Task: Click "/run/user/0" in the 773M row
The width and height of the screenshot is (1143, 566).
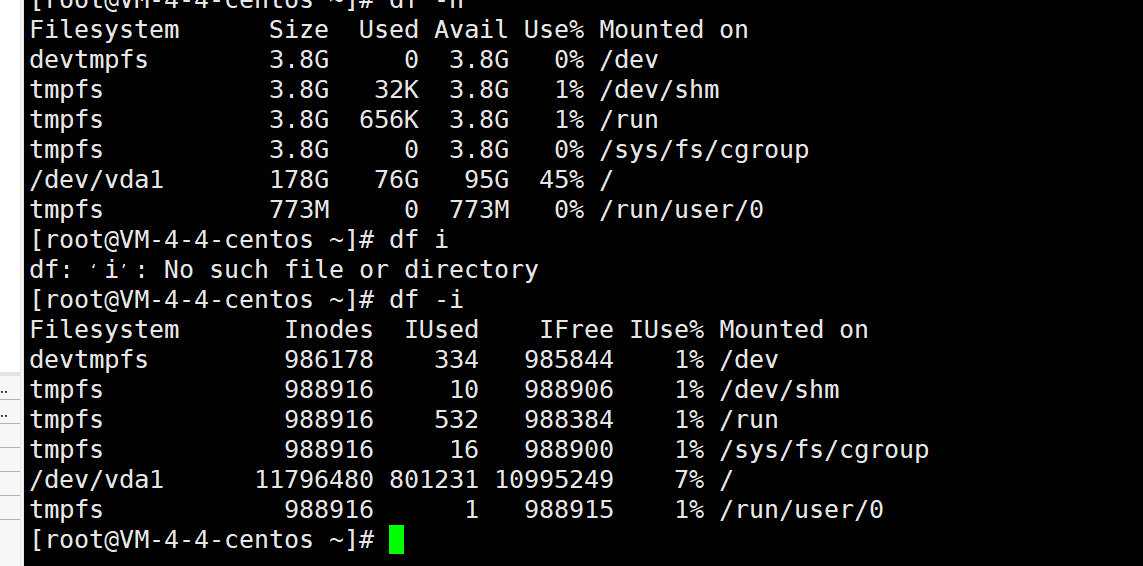Action: tap(682, 210)
